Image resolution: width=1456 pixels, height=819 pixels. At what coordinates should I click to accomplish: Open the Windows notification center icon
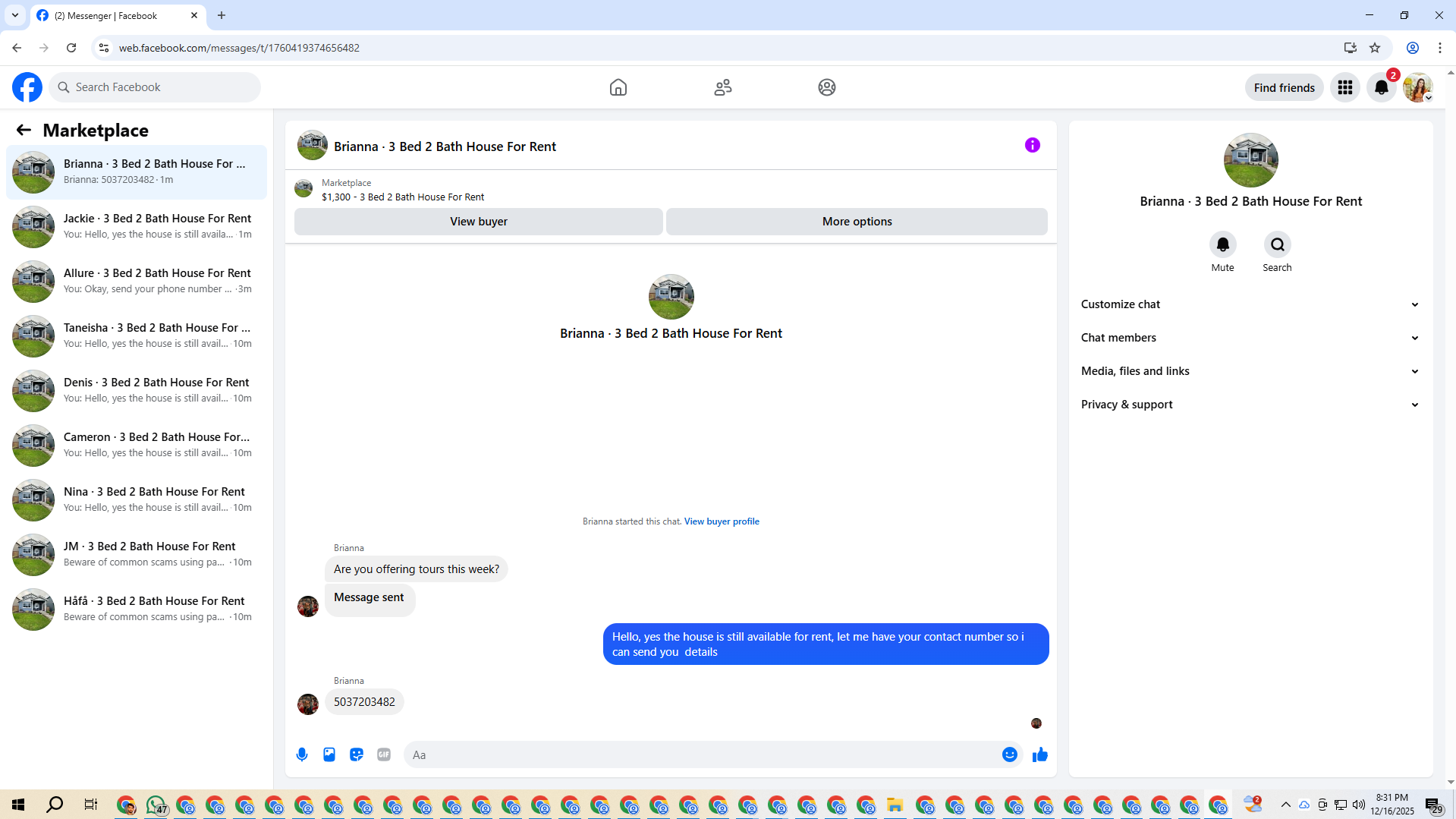click(x=1433, y=805)
